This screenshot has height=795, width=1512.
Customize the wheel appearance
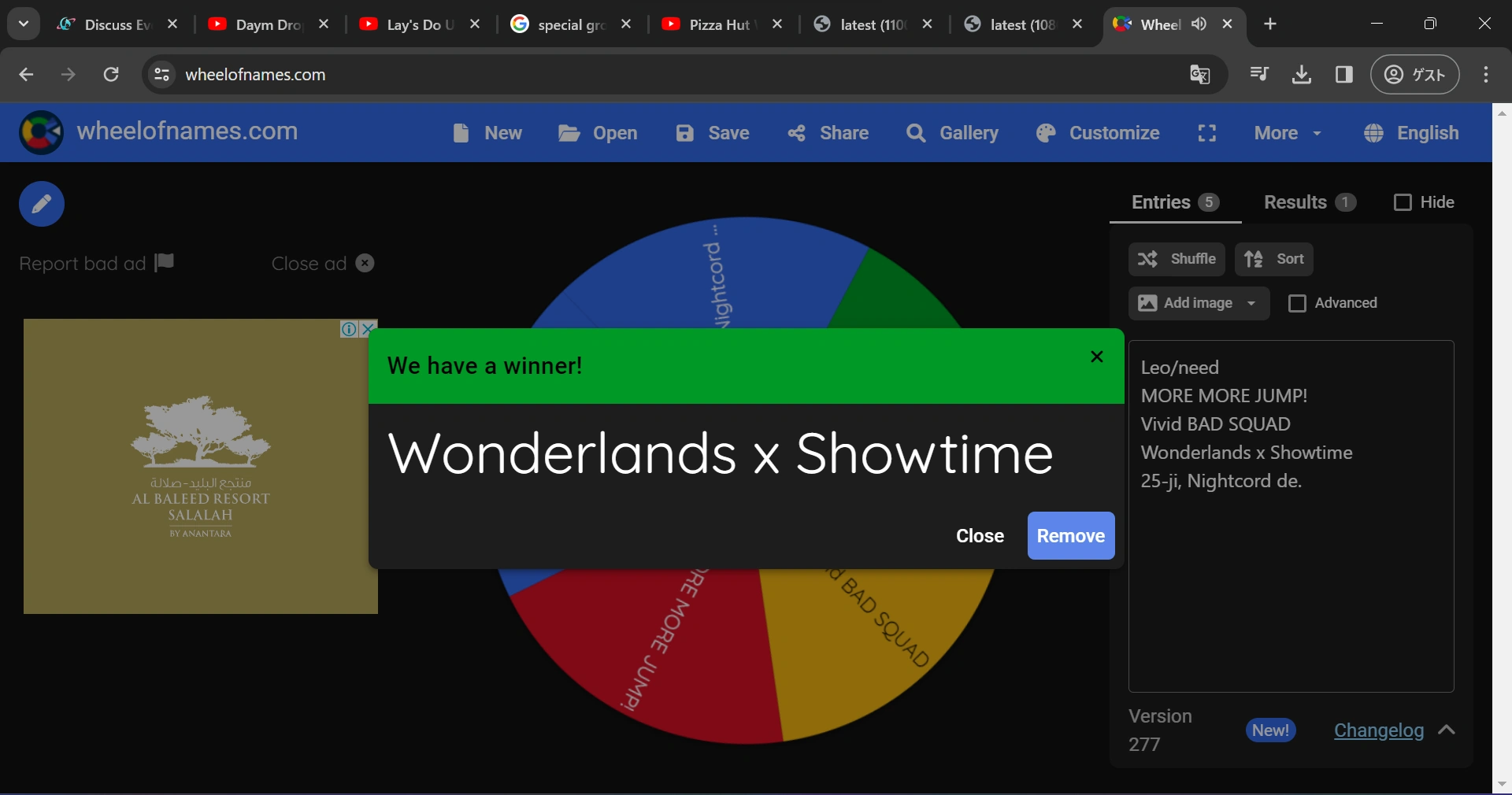1098,133
